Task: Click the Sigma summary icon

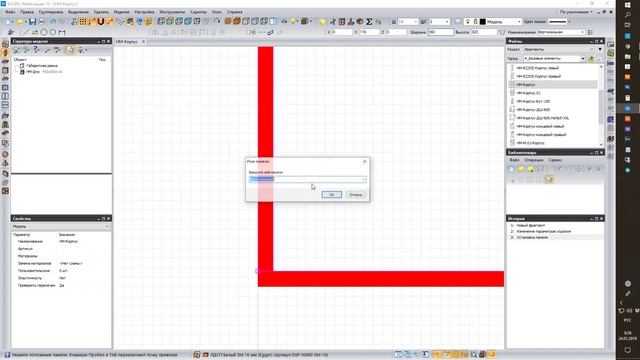Action: (x=369, y=22)
